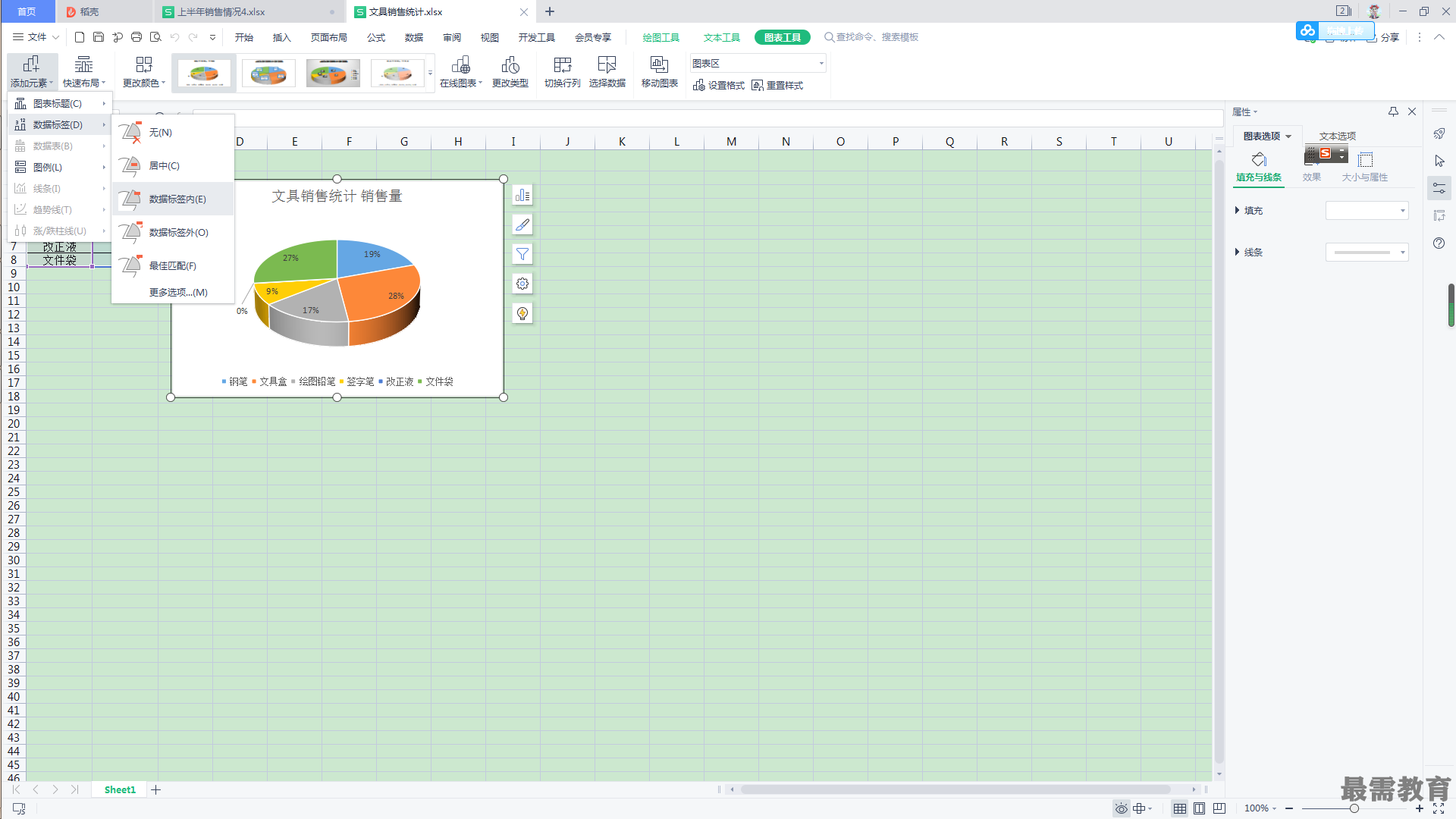Select the third pie chart style thumbnail
This screenshot has height=819, width=1456.
point(333,74)
